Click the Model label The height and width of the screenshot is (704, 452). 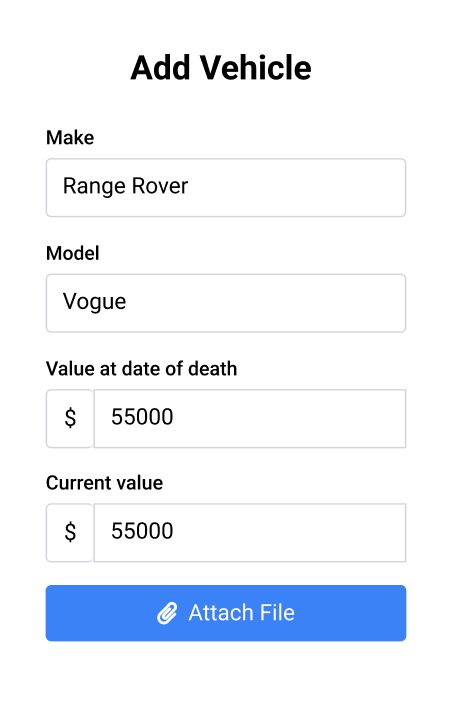pyautogui.click(x=72, y=253)
